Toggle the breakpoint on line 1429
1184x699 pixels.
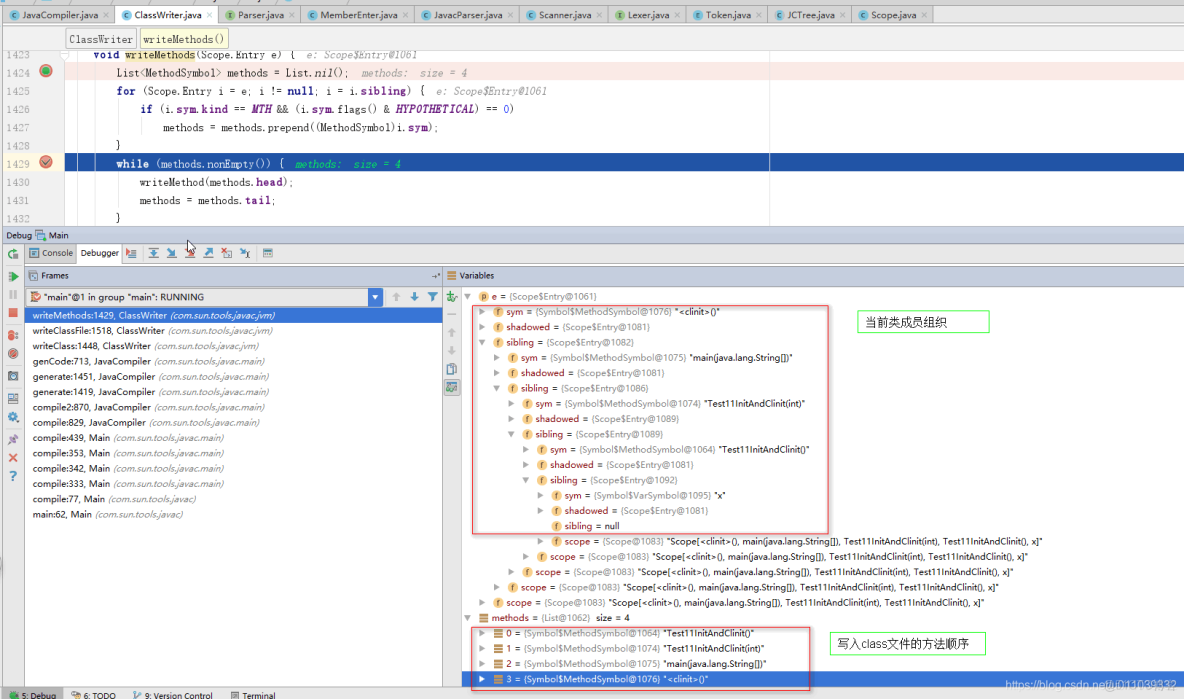click(46, 162)
